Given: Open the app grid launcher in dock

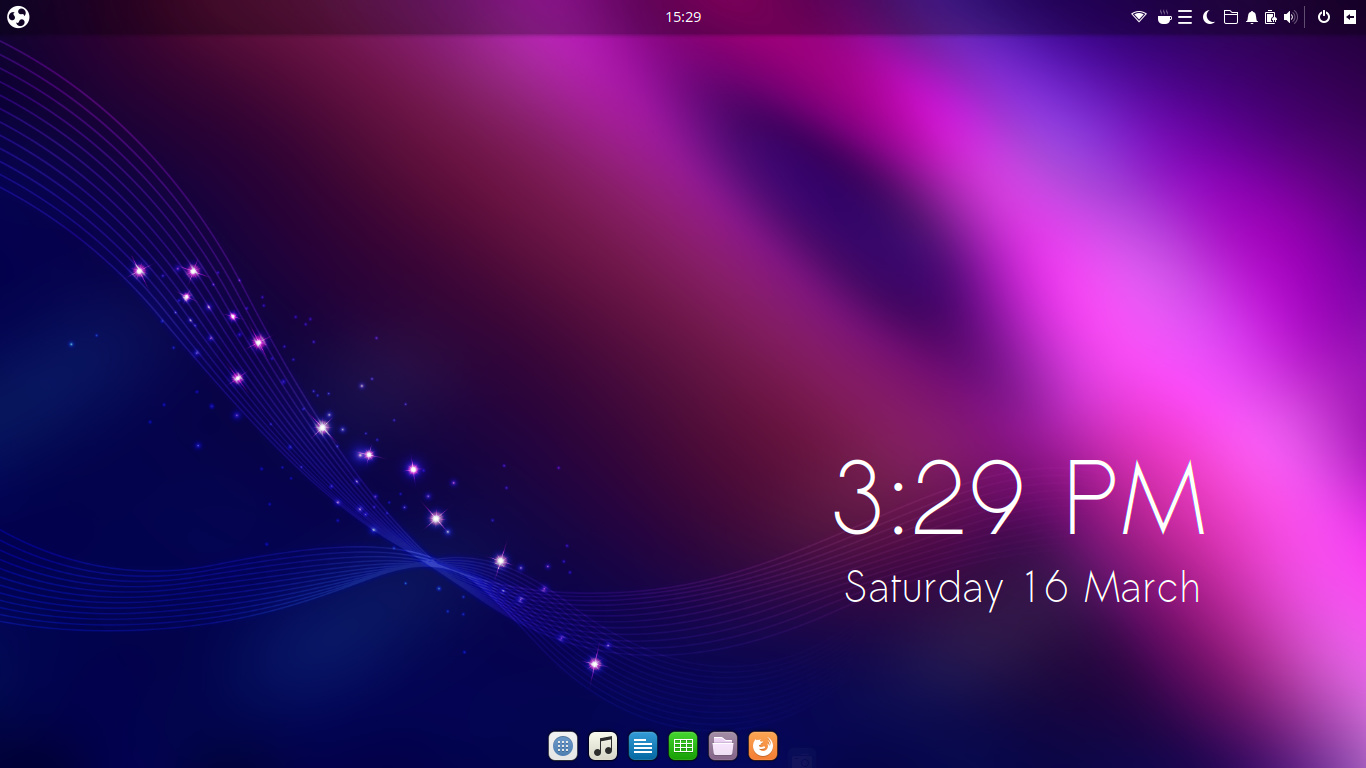Looking at the screenshot, I should [x=563, y=746].
